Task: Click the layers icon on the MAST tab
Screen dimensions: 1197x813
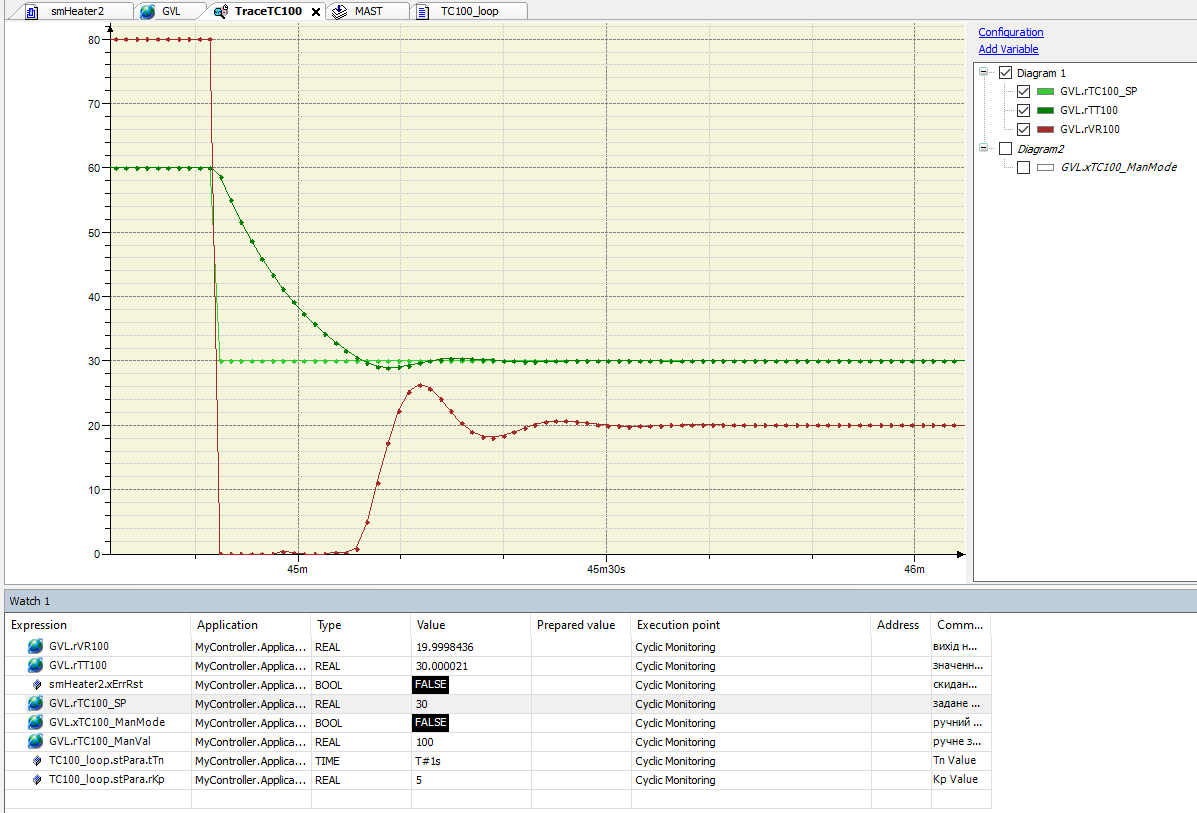Action: (339, 11)
